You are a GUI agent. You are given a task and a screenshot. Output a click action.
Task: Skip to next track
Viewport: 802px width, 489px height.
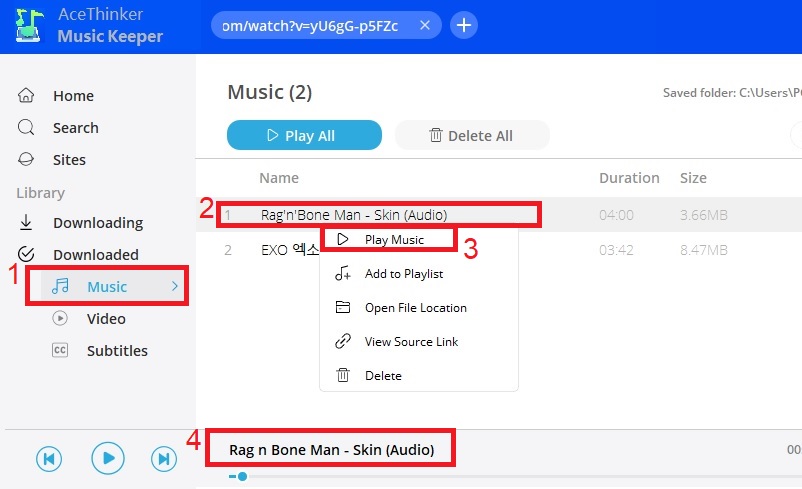(164, 458)
